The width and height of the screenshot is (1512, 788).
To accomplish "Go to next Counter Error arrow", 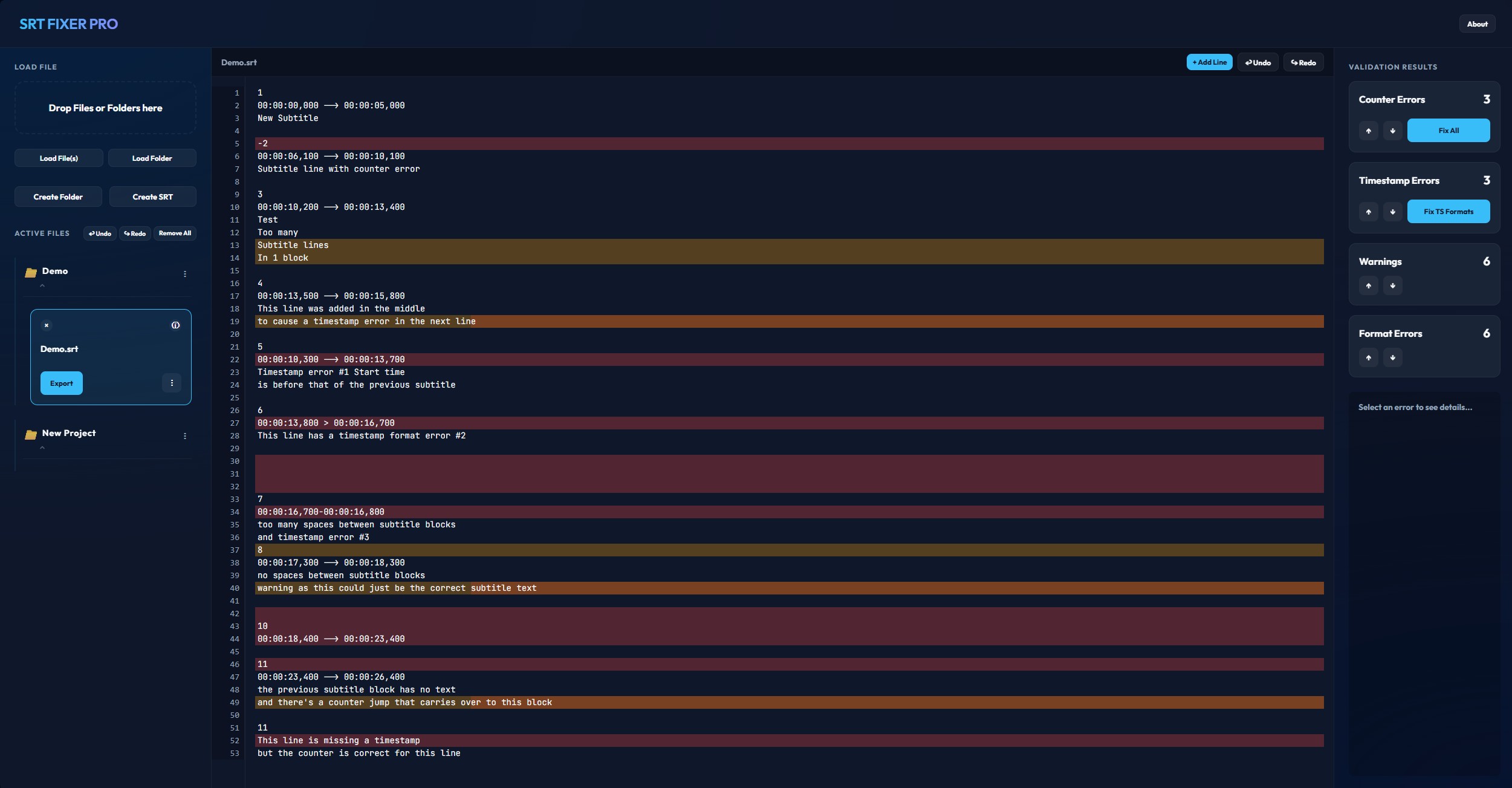I will [1393, 131].
